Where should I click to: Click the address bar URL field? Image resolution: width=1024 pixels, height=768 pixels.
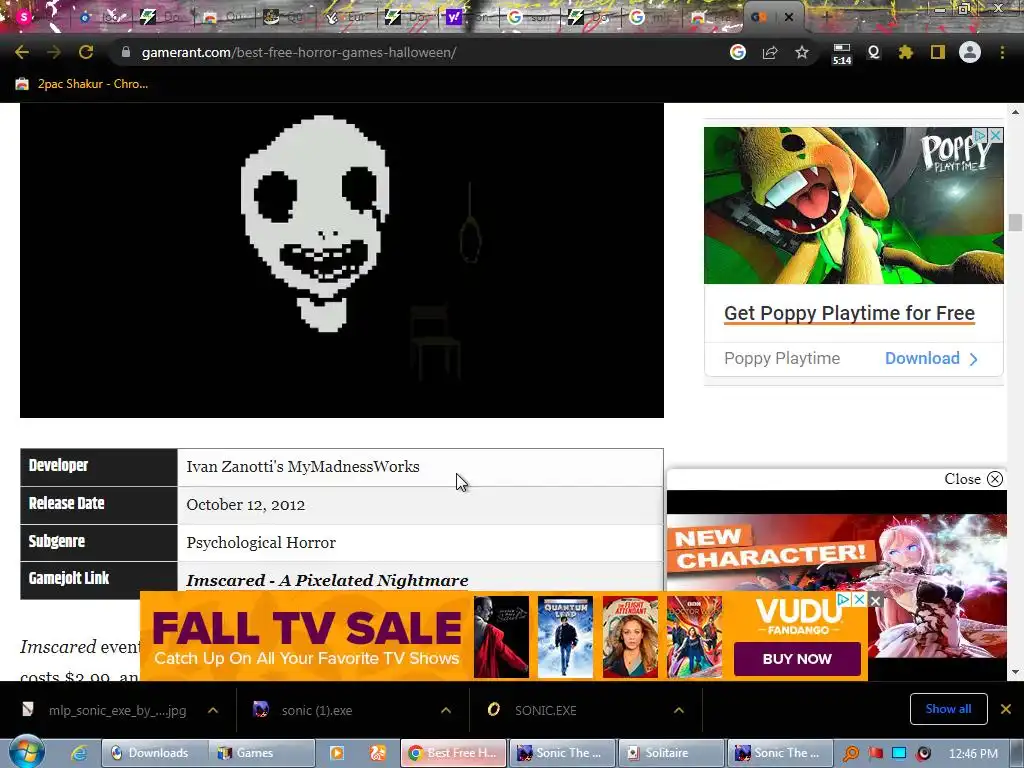(x=418, y=52)
